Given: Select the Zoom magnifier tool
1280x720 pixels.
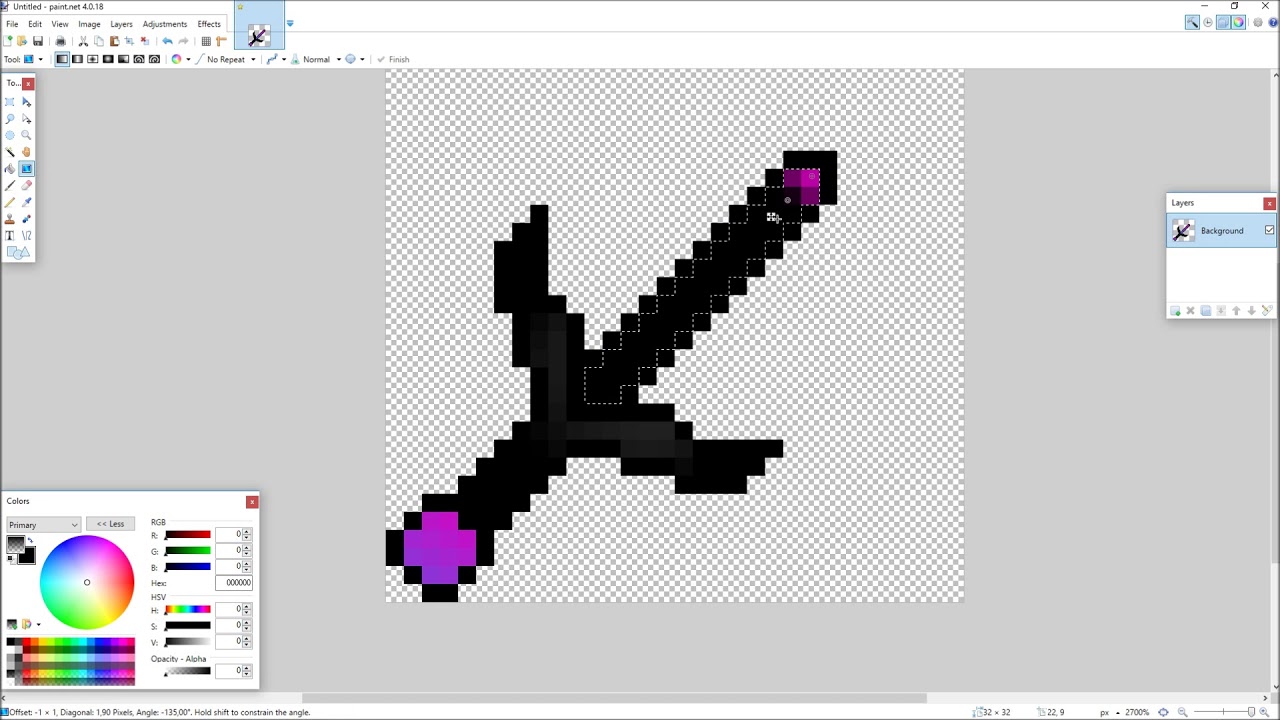Looking at the screenshot, I should pos(27,135).
